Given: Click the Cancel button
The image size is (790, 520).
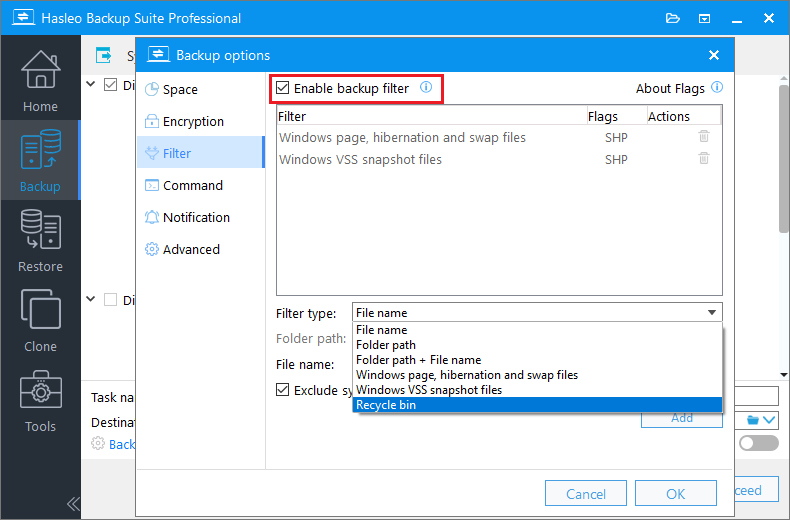Looking at the screenshot, I should (585, 493).
